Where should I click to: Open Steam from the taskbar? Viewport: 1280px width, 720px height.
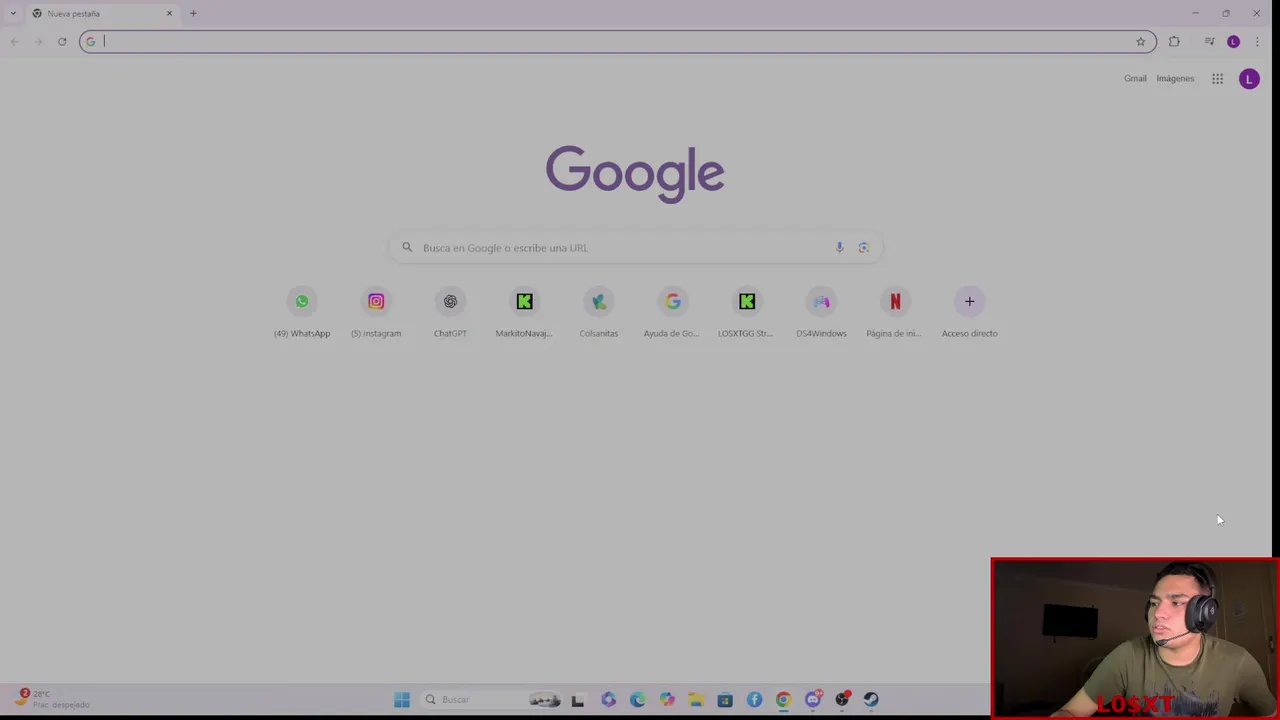click(871, 700)
